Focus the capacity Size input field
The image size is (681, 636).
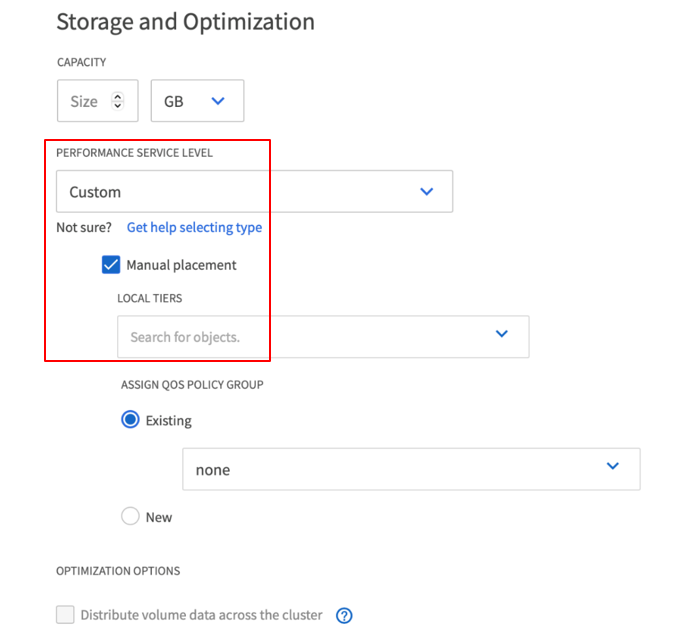coord(84,101)
